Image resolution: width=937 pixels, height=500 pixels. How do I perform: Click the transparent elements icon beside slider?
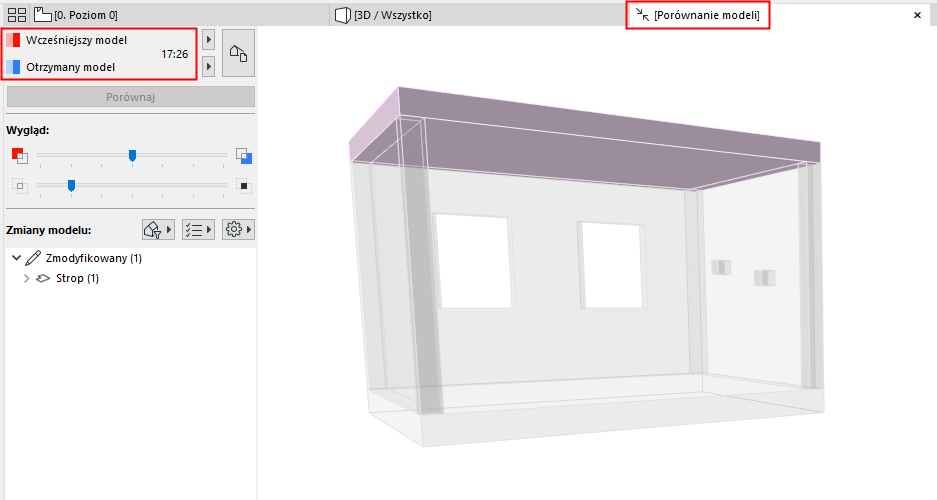(20, 186)
